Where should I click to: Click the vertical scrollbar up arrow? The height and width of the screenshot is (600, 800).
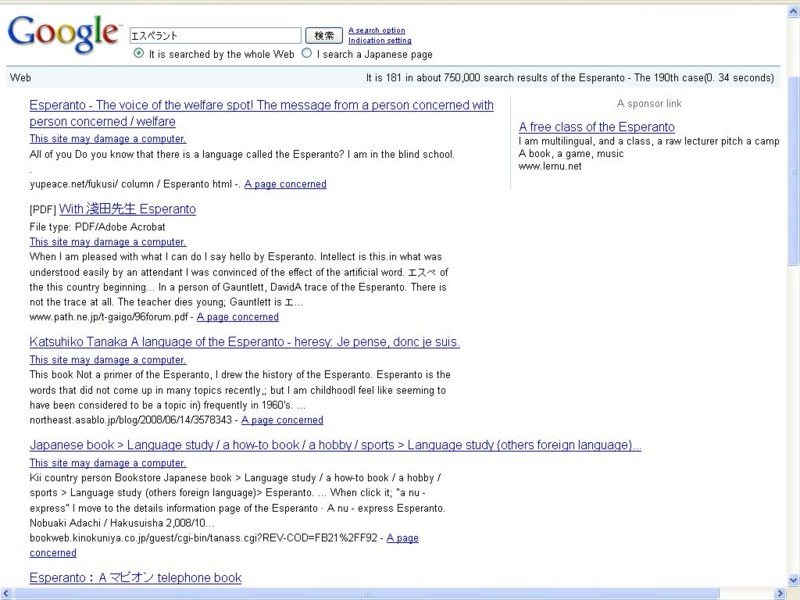tap(793, 12)
